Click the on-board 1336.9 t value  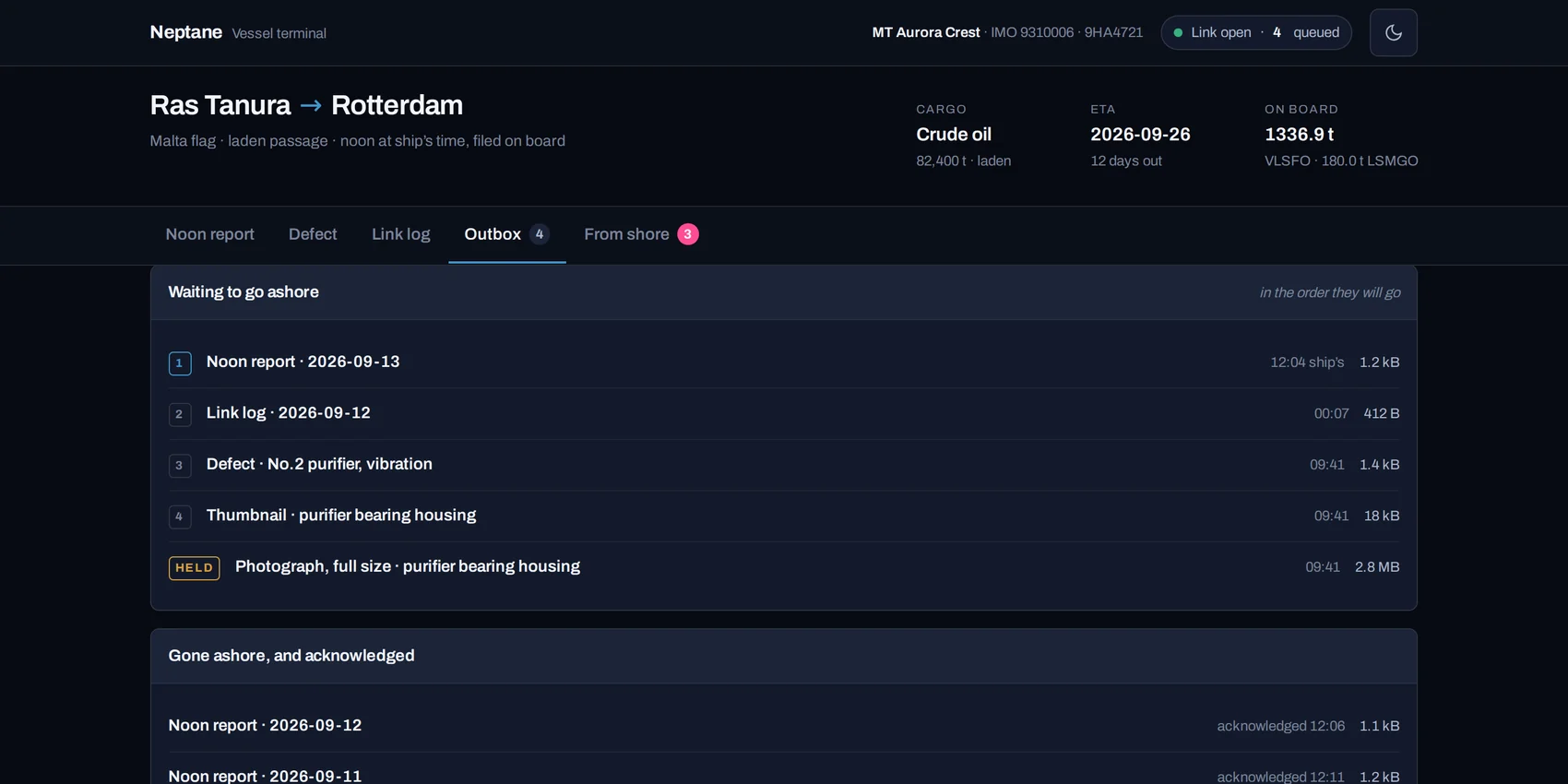pos(1299,135)
